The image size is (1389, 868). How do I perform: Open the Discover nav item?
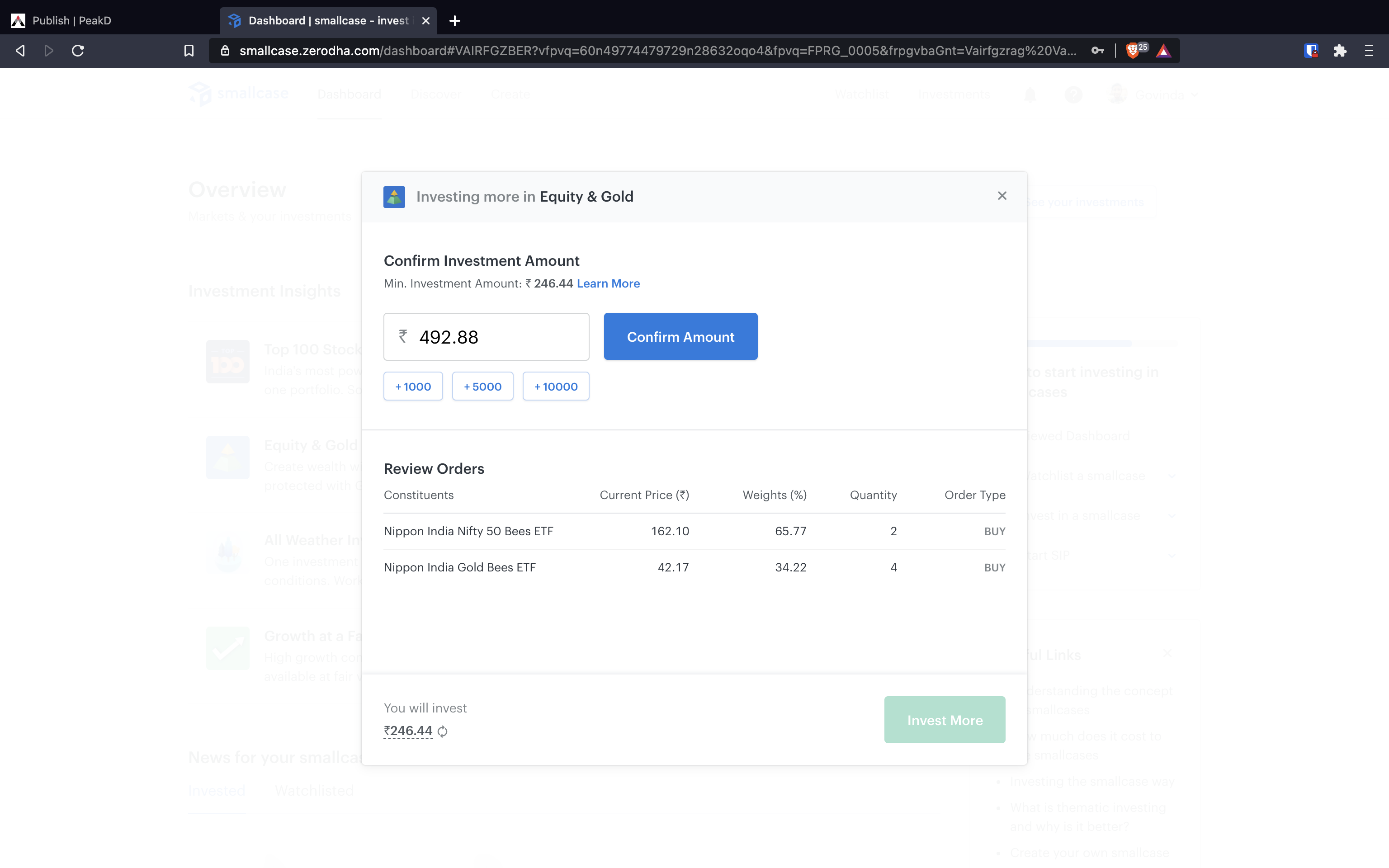pyautogui.click(x=435, y=94)
